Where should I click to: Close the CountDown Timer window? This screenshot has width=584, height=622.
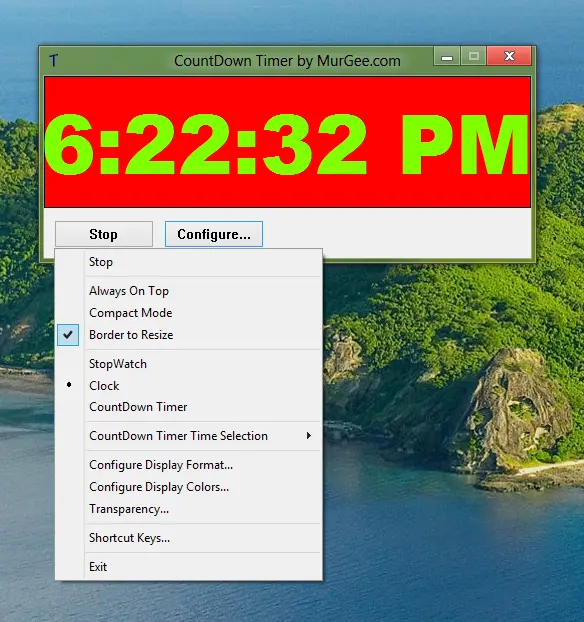pos(509,56)
